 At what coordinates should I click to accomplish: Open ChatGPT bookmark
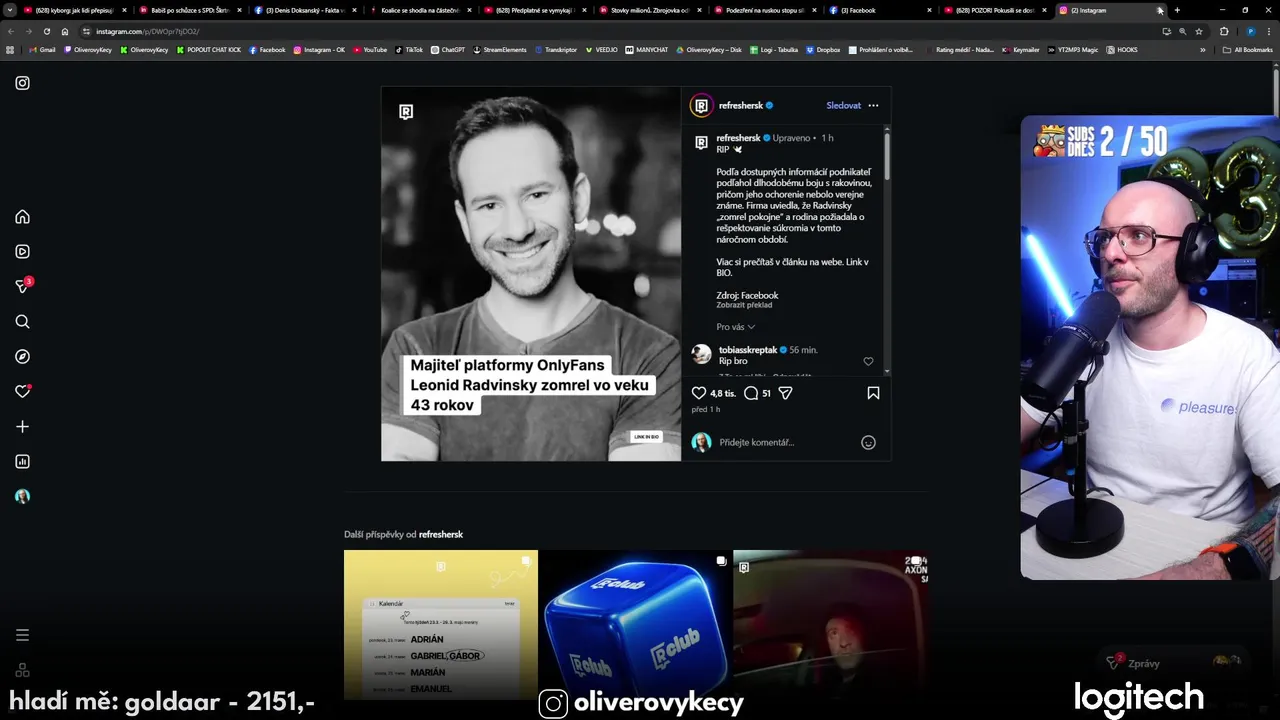tap(448, 49)
